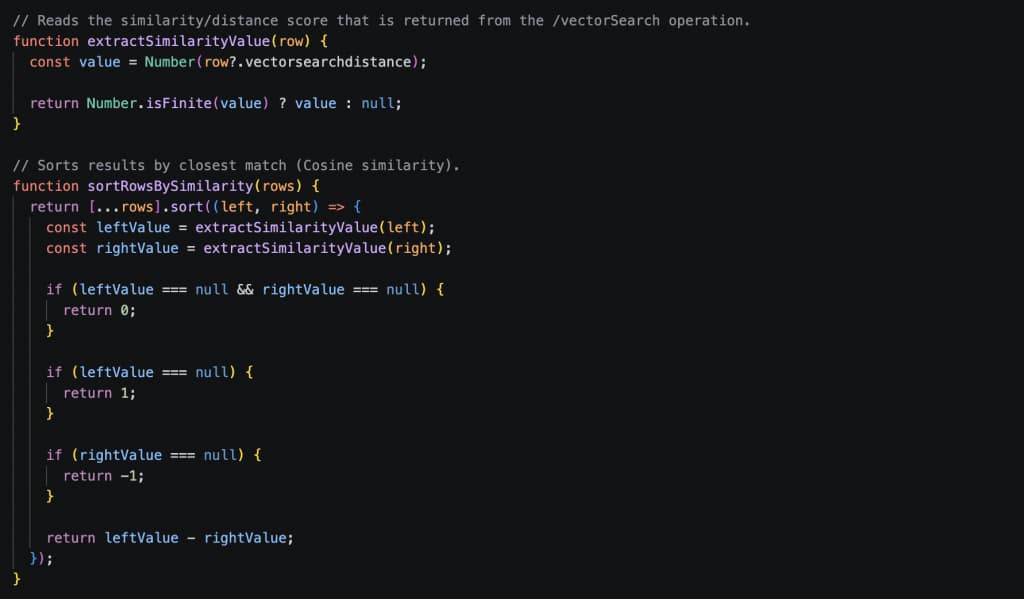Click the && operator in the if condition
This screenshot has height=599, width=1024.
245,289
